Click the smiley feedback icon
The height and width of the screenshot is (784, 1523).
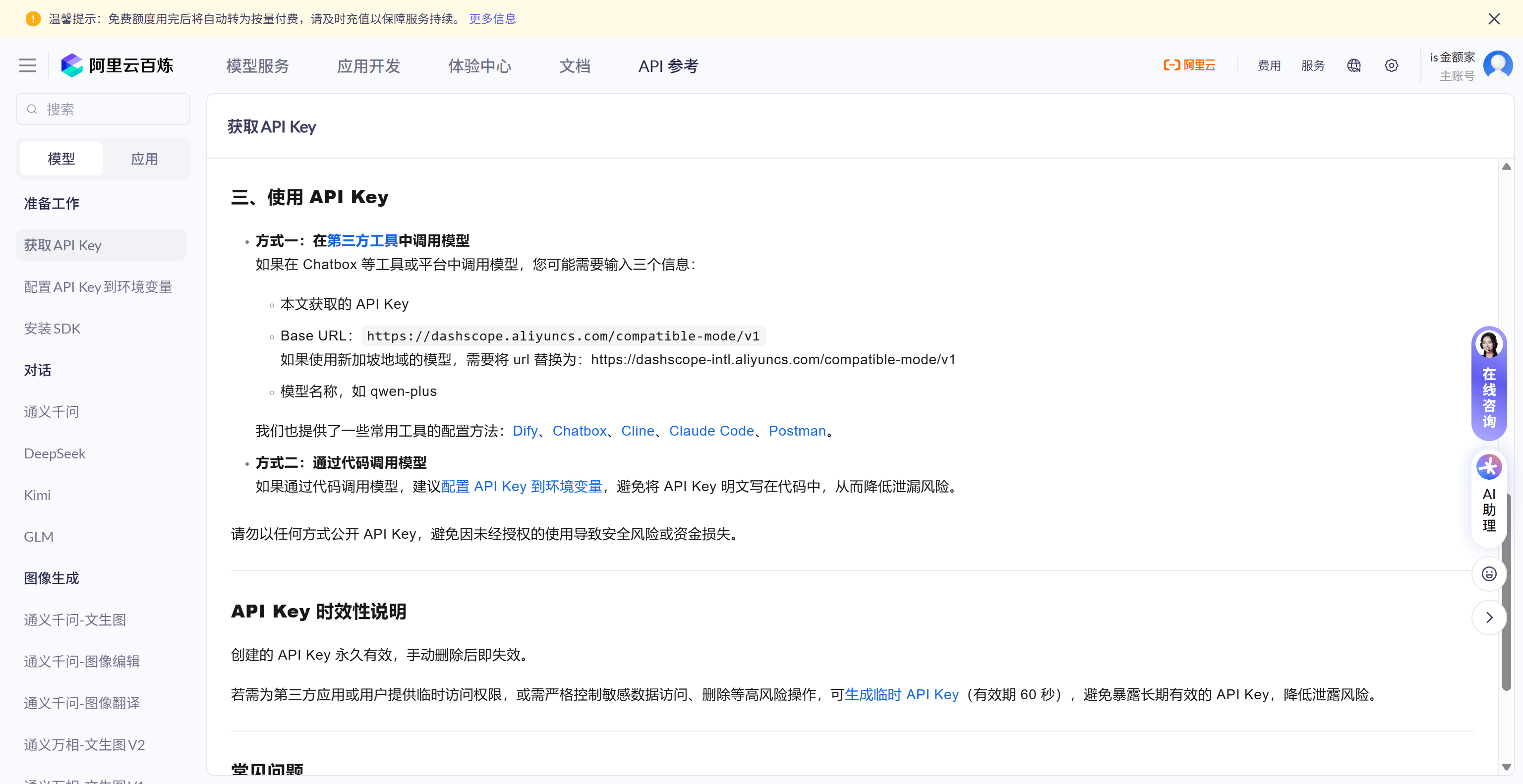click(1488, 574)
